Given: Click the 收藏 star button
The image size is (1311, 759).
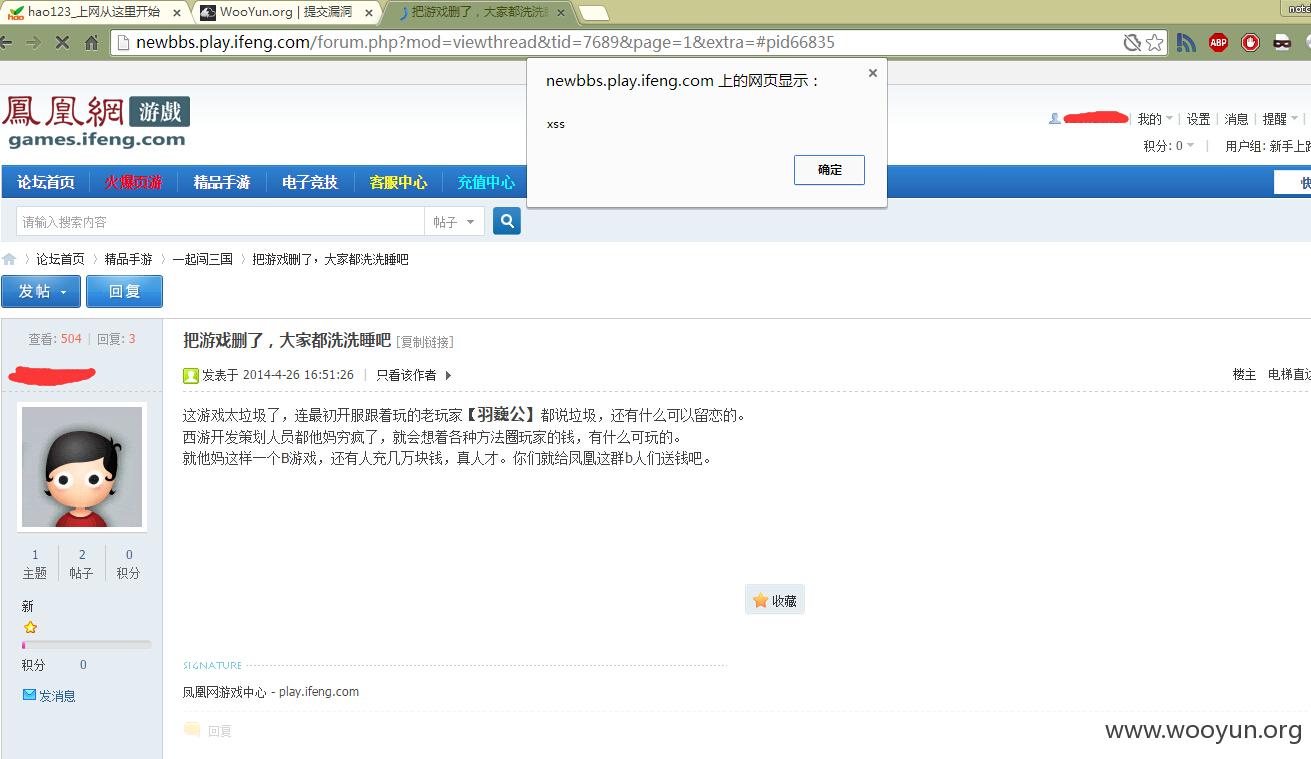Looking at the screenshot, I should coord(775,600).
